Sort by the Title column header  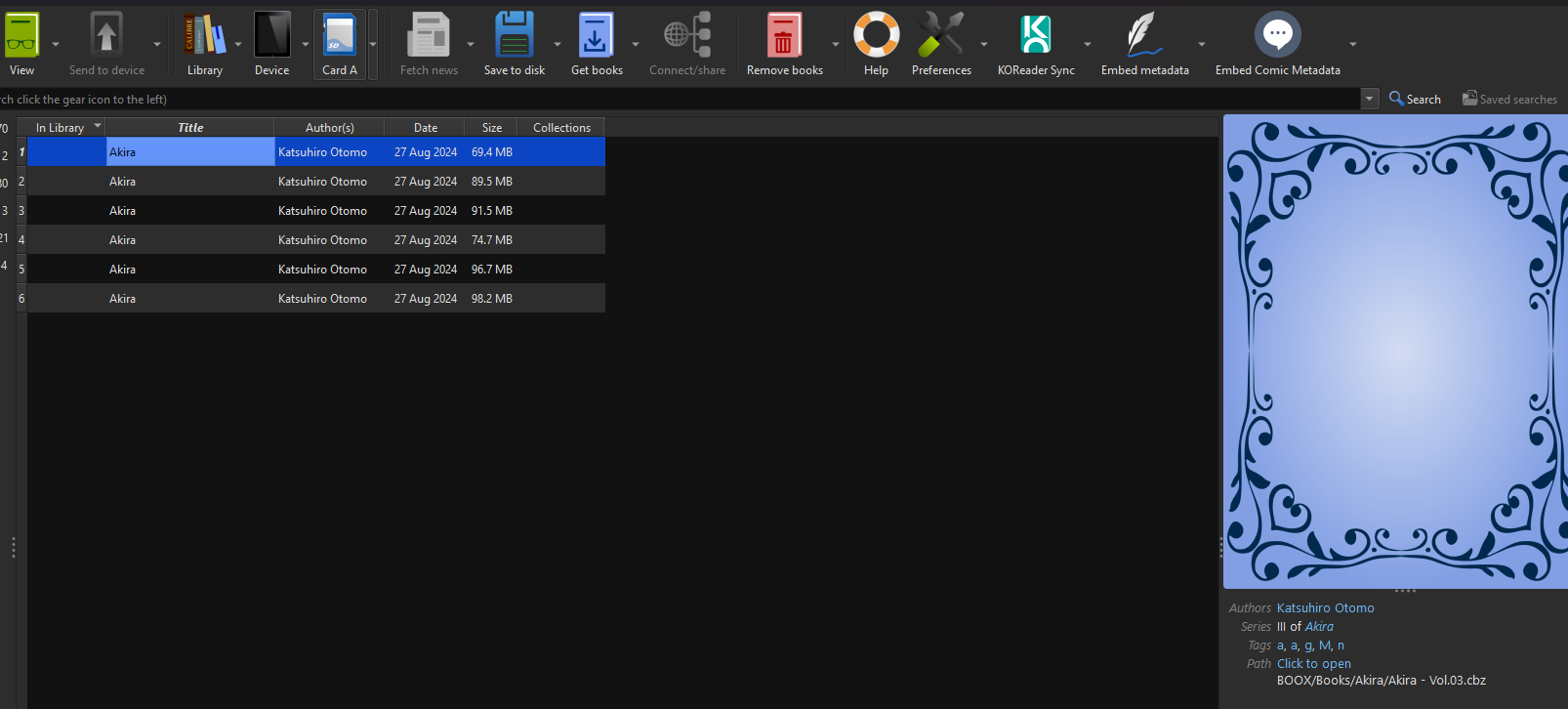coord(190,128)
